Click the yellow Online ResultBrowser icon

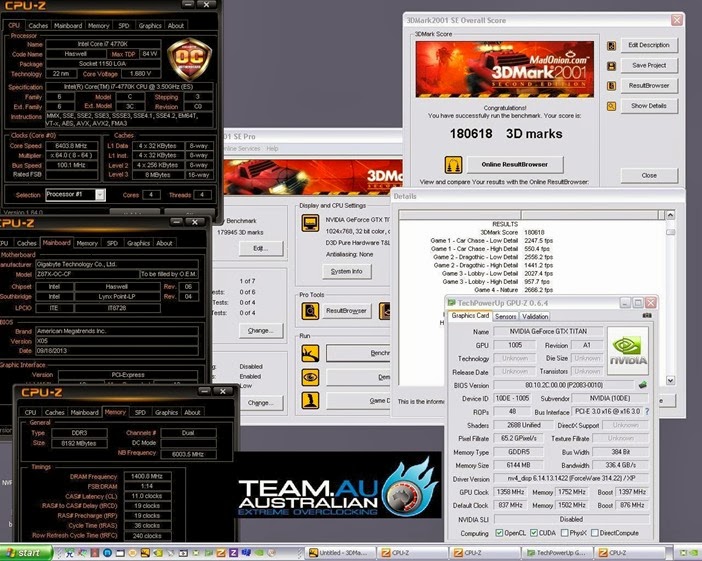453,164
